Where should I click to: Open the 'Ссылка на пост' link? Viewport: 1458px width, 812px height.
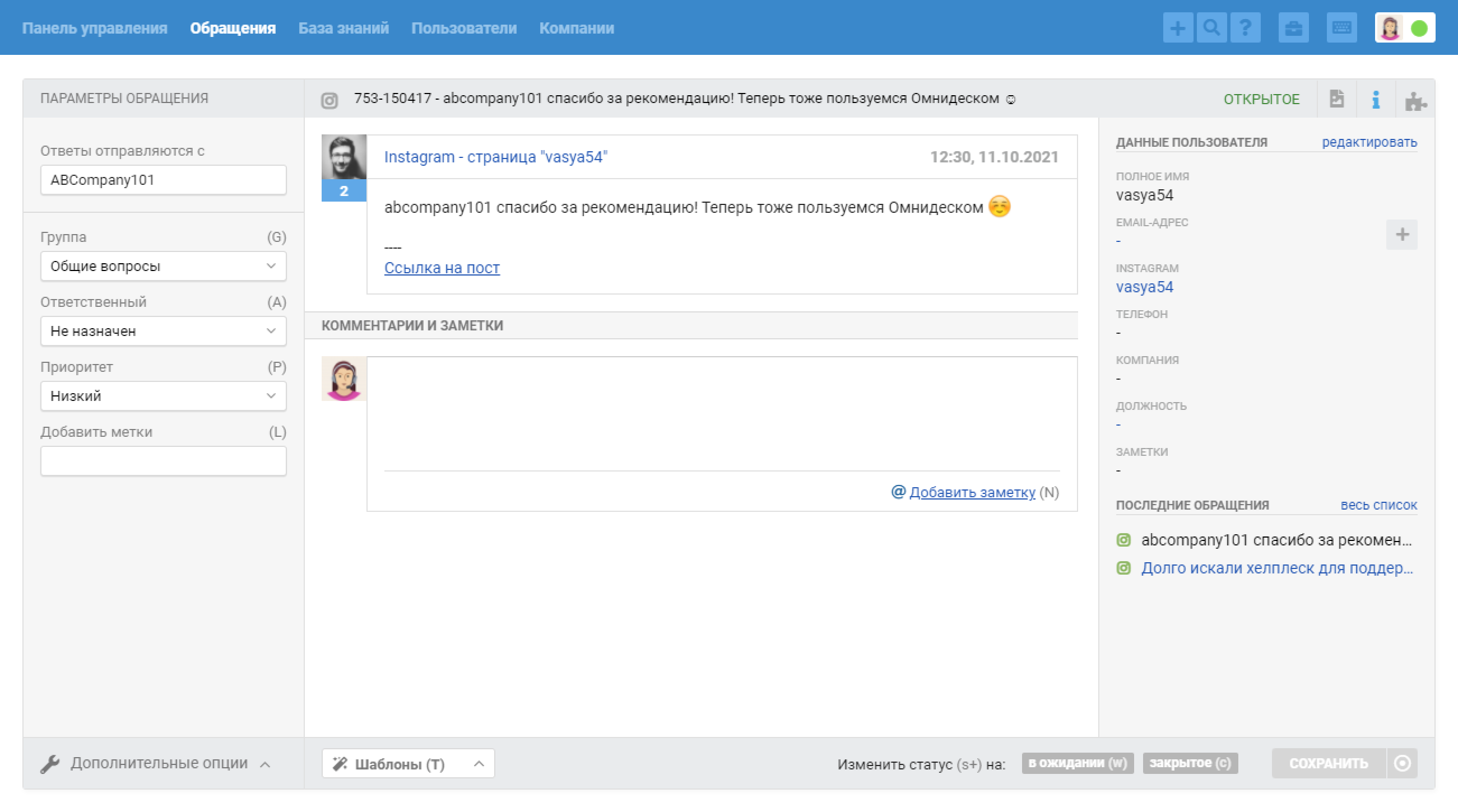[442, 268]
